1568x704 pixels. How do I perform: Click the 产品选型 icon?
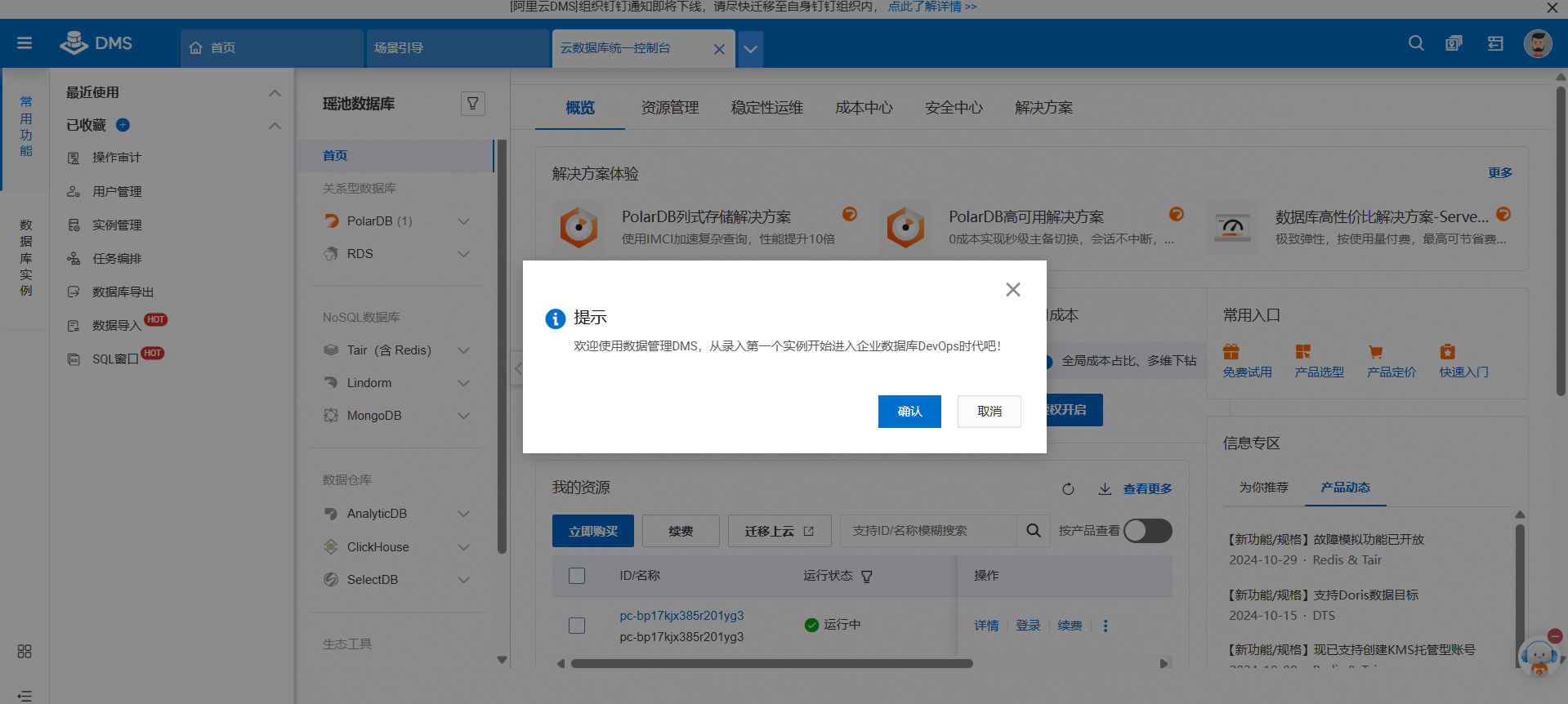(1303, 352)
